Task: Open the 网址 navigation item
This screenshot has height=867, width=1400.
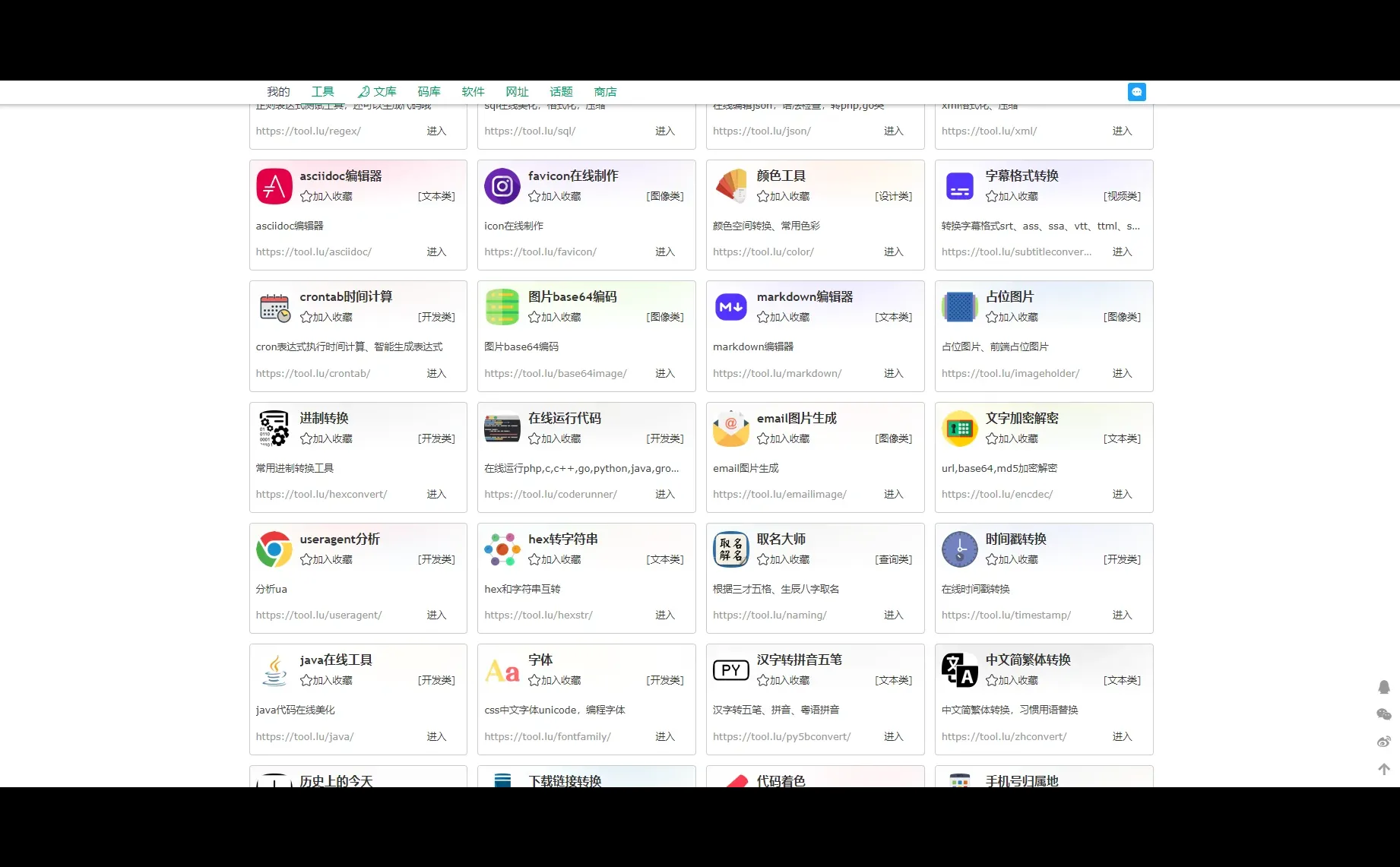Action: click(518, 92)
